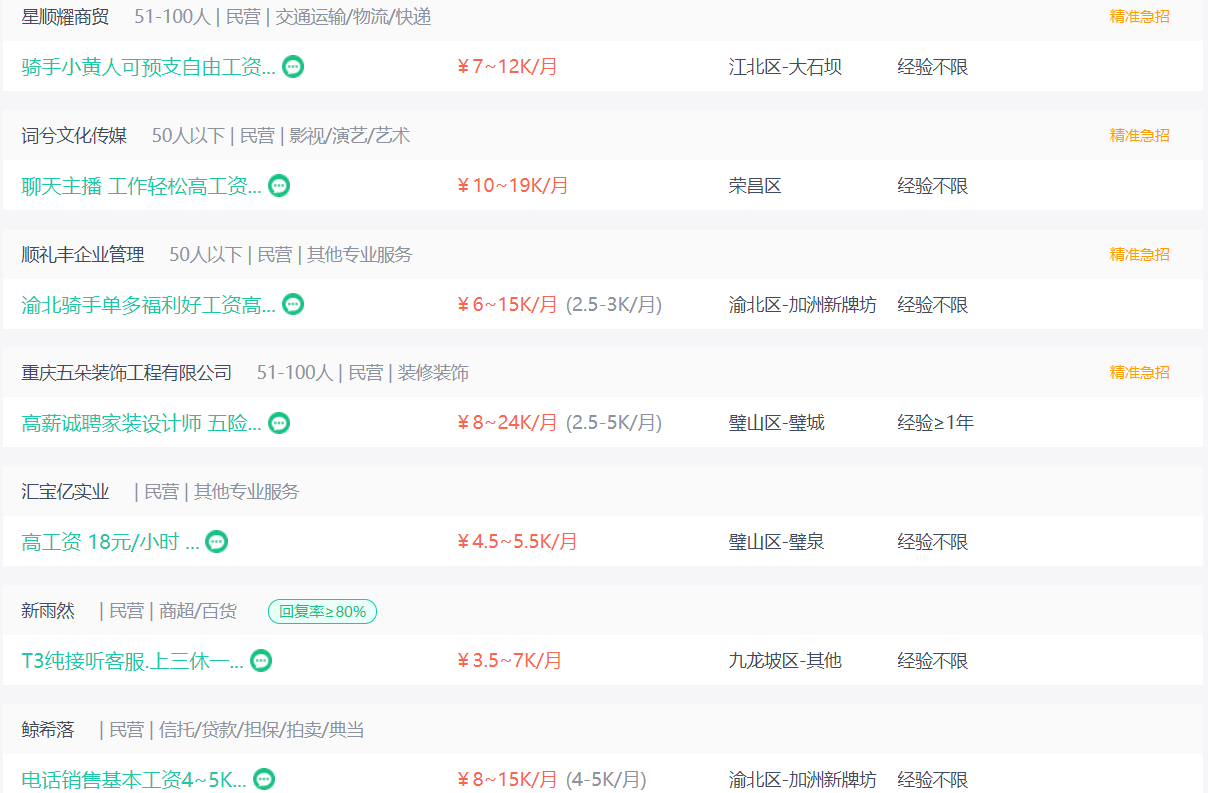The width and height of the screenshot is (1208, 793).
Task: Chat icon beside 高薪诚聘家装设计师 posting
Action: tap(279, 423)
